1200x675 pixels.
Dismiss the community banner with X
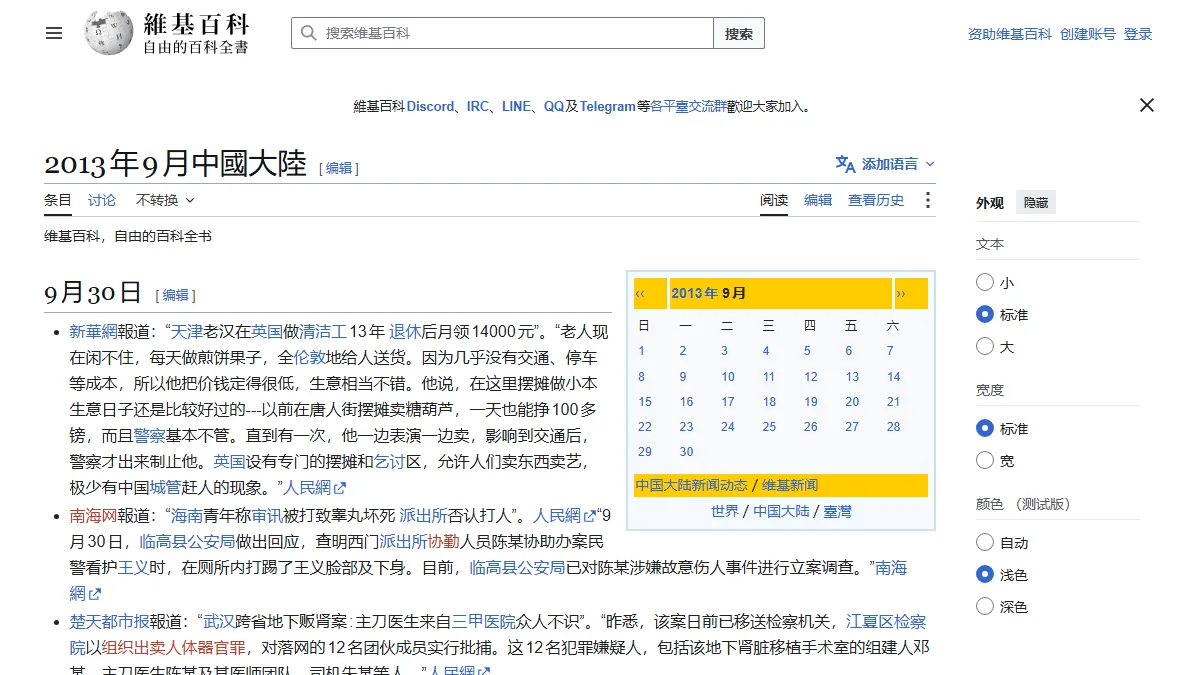1147,105
